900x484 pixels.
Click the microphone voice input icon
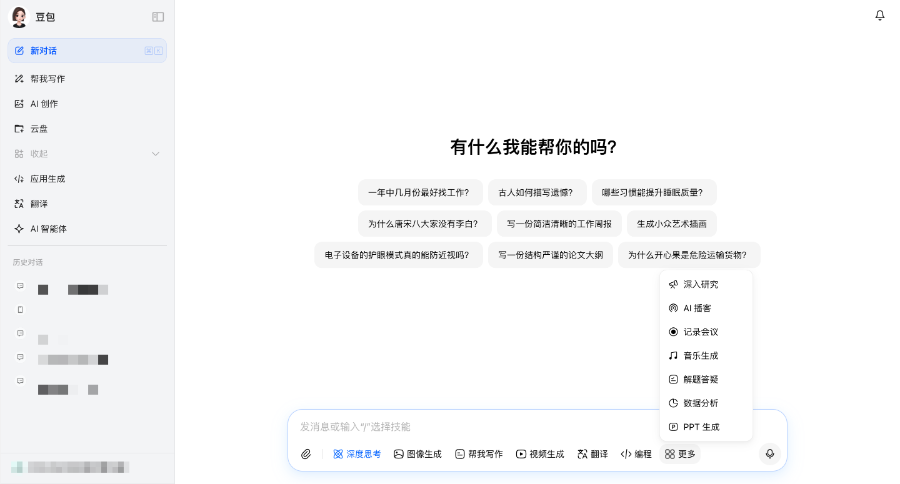(x=769, y=454)
